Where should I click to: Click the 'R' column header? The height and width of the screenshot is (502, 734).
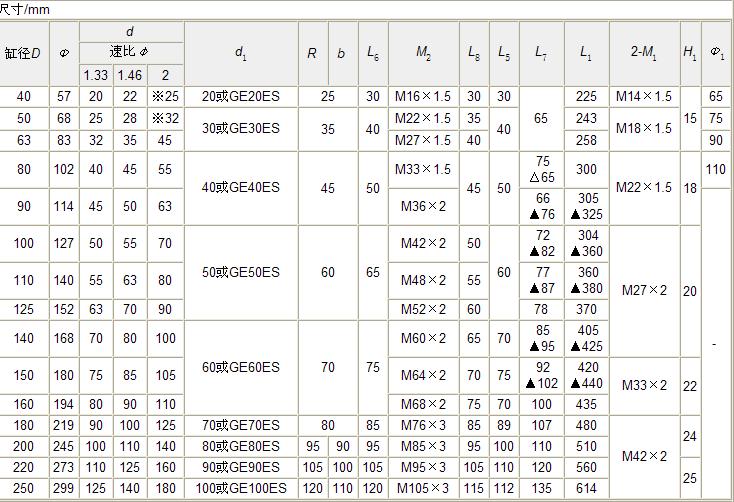pos(313,53)
